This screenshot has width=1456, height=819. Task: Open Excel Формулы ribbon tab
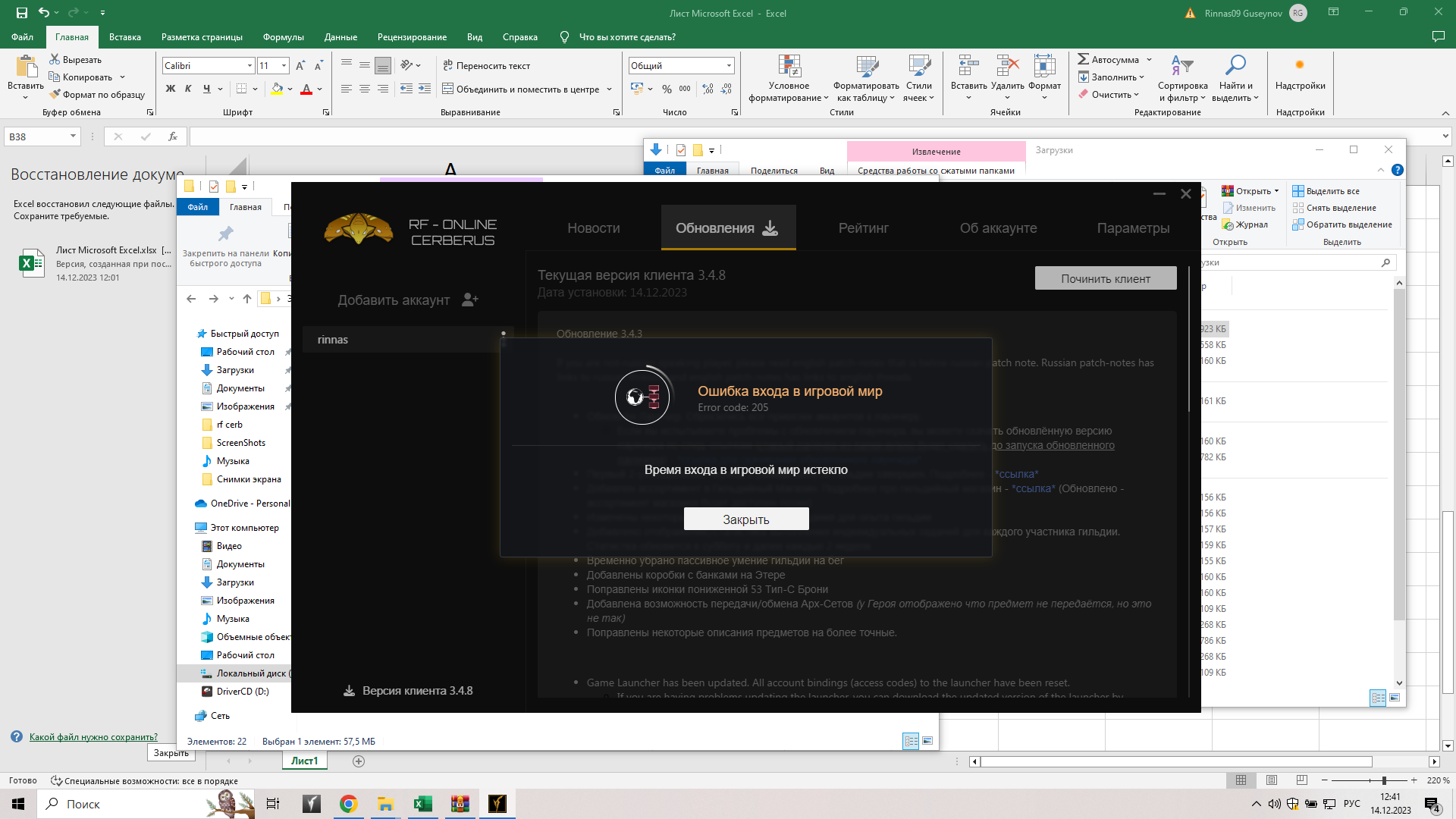click(x=283, y=36)
